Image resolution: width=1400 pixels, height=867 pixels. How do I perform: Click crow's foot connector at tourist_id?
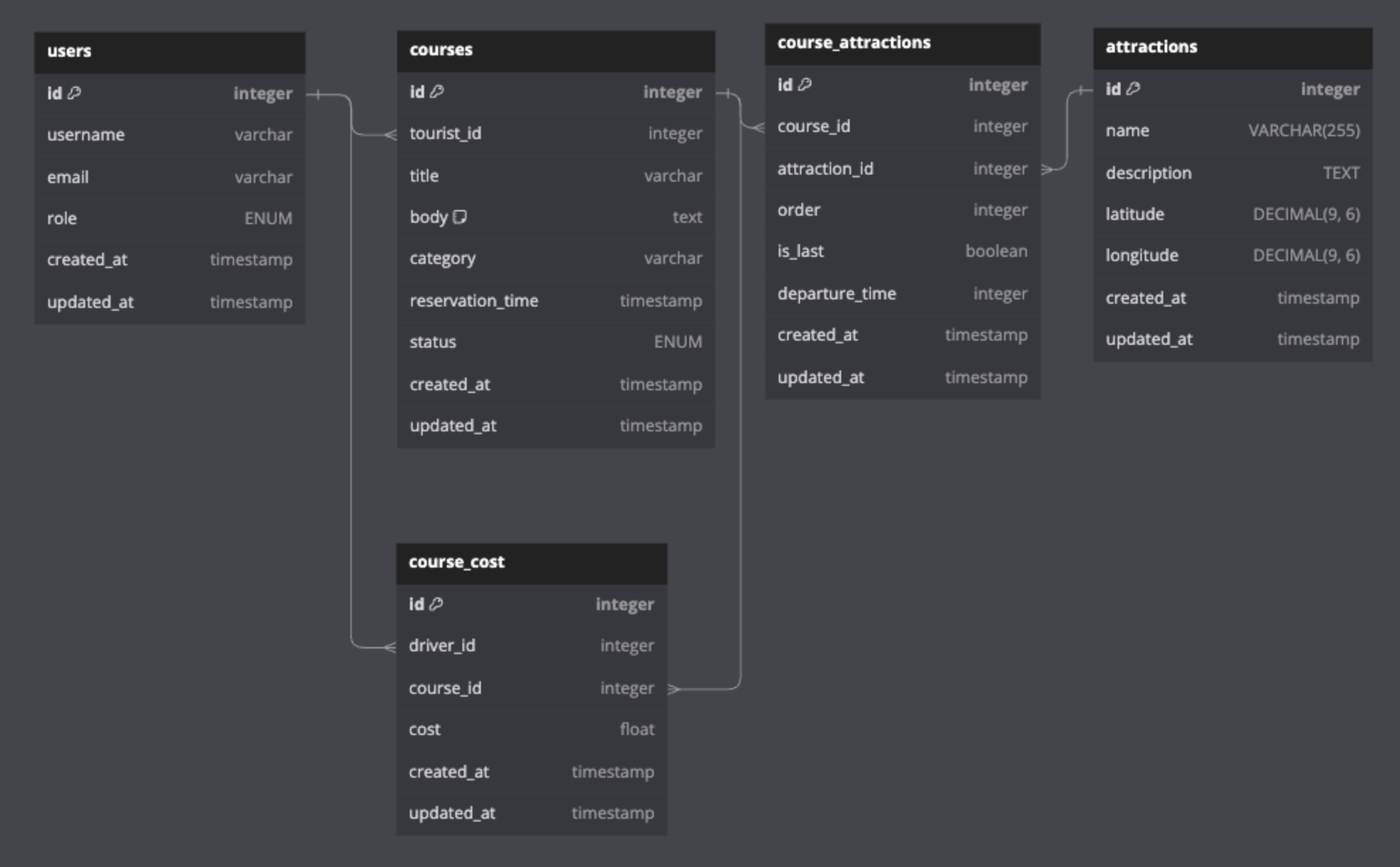[390, 134]
